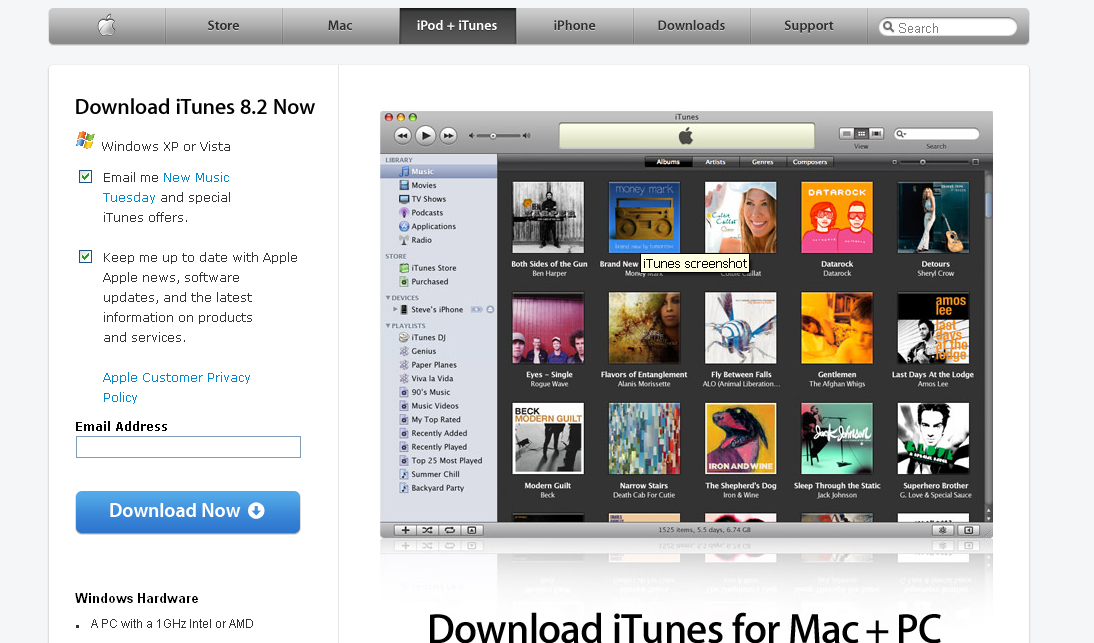Click the eject icon beside Steve's iPhone

(490, 310)
